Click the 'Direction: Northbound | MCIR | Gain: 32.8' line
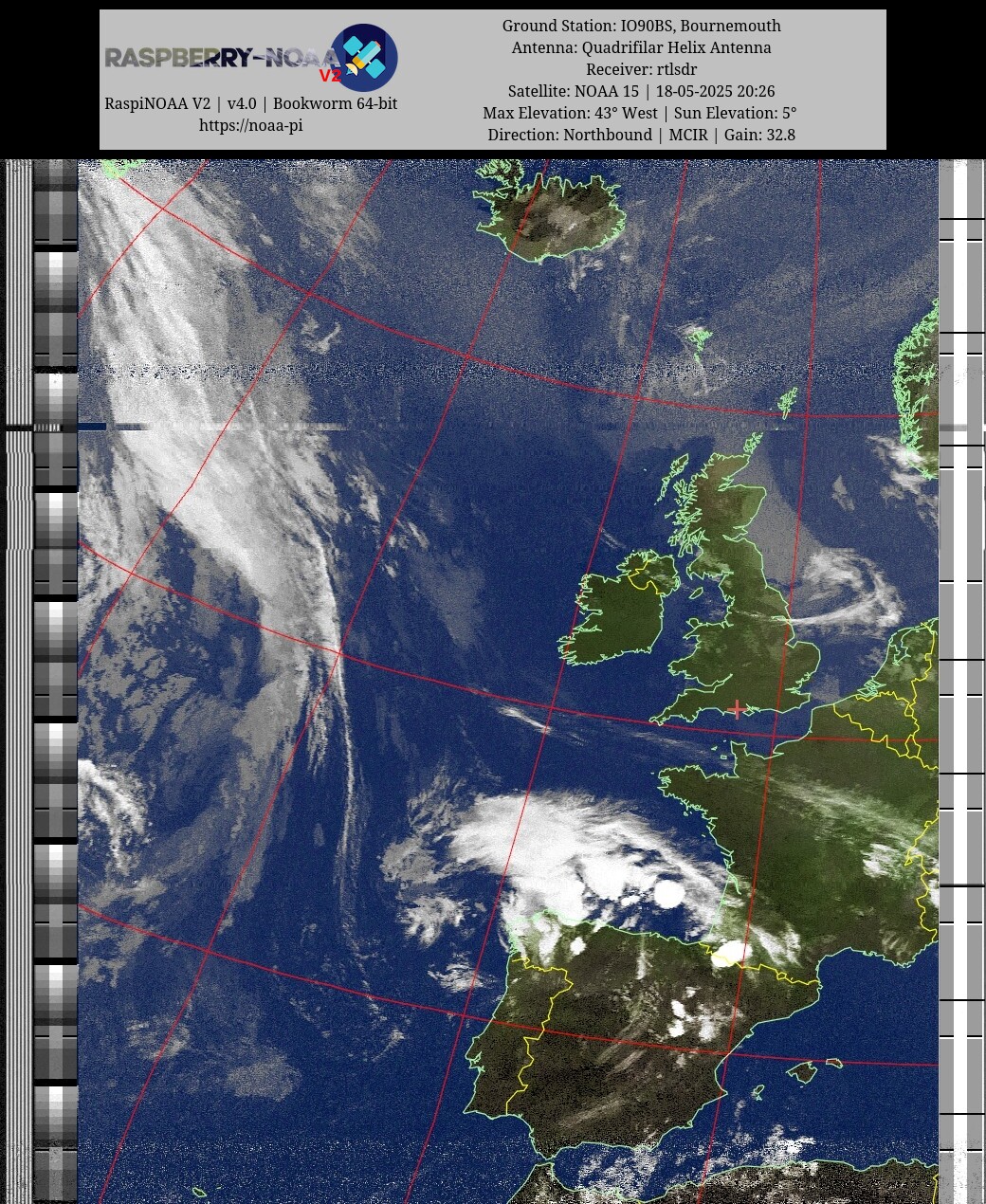Viewport: 986px width, 1204px height. (642, 135)
